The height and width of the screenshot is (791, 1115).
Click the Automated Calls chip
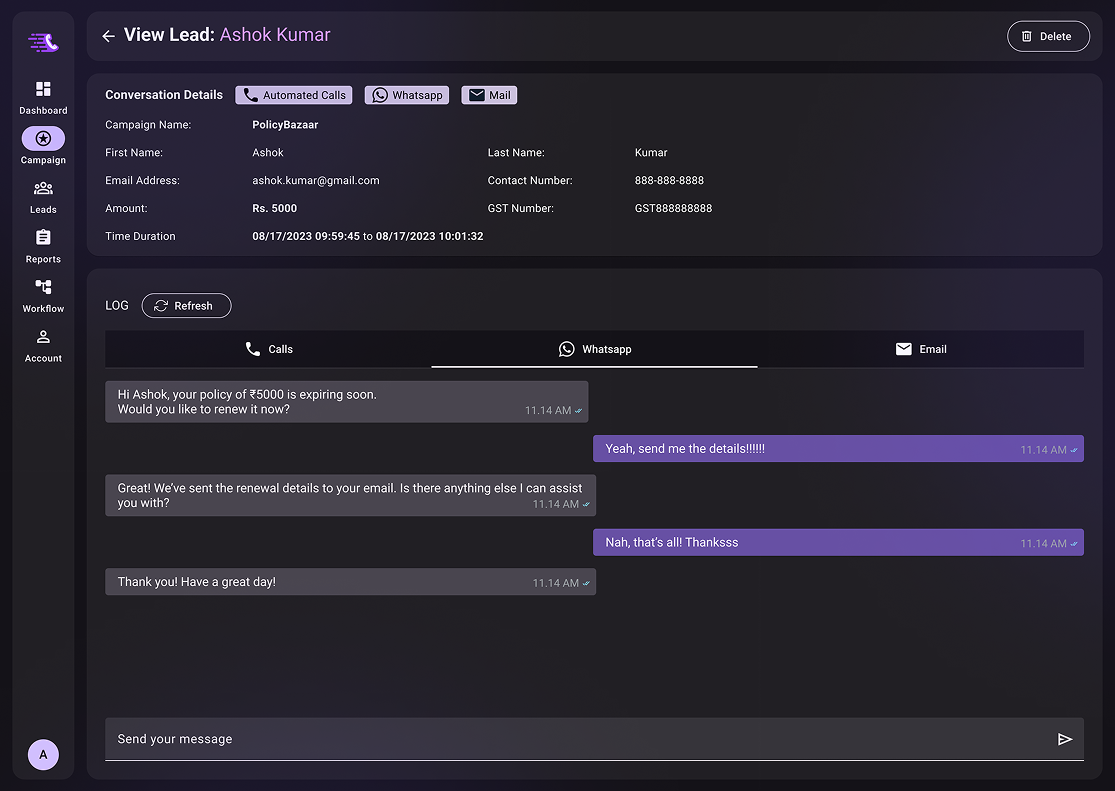[x=294, y=95]
